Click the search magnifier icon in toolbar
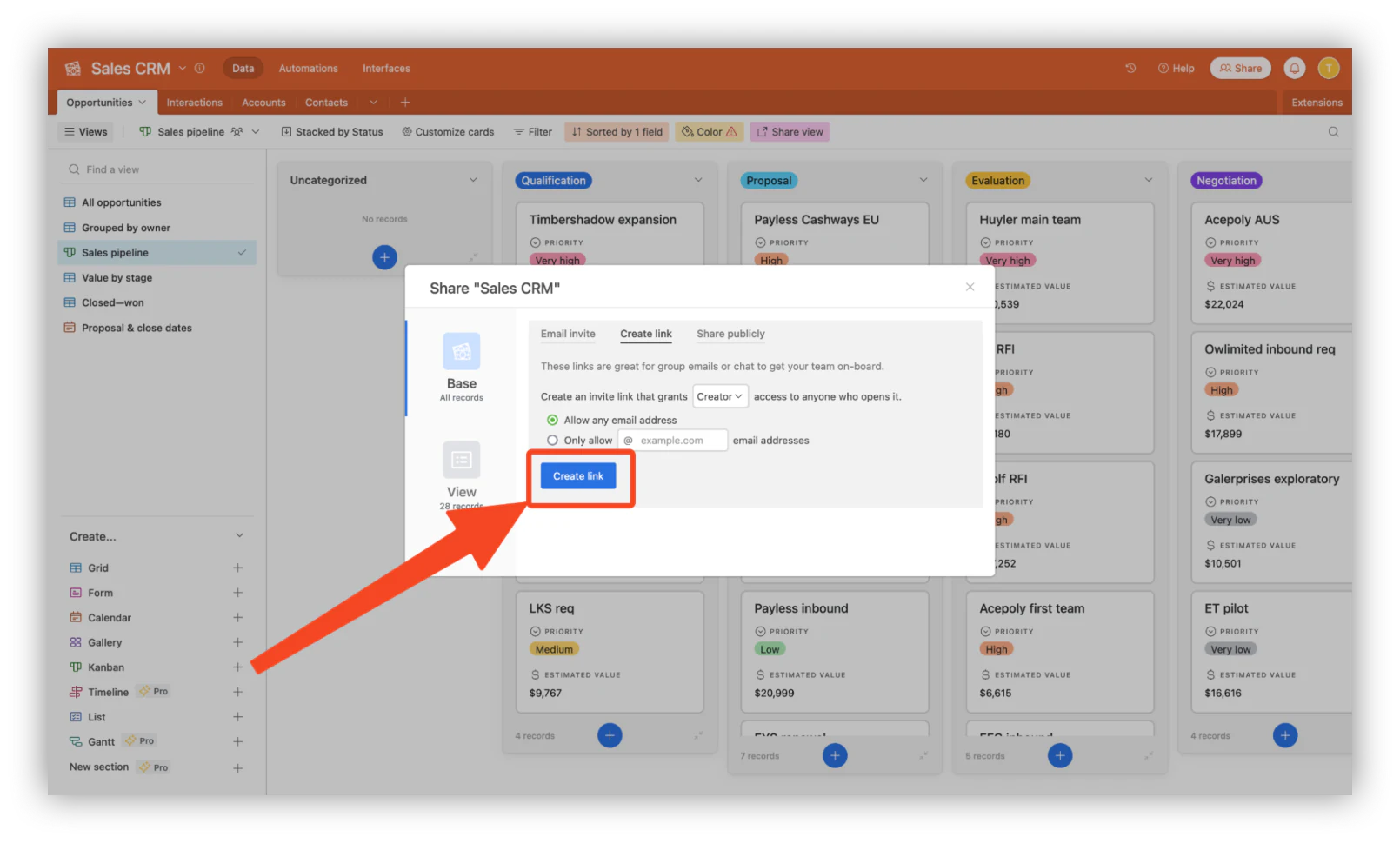Viewport: 1400px width, 843px height. coord(1334,132)
